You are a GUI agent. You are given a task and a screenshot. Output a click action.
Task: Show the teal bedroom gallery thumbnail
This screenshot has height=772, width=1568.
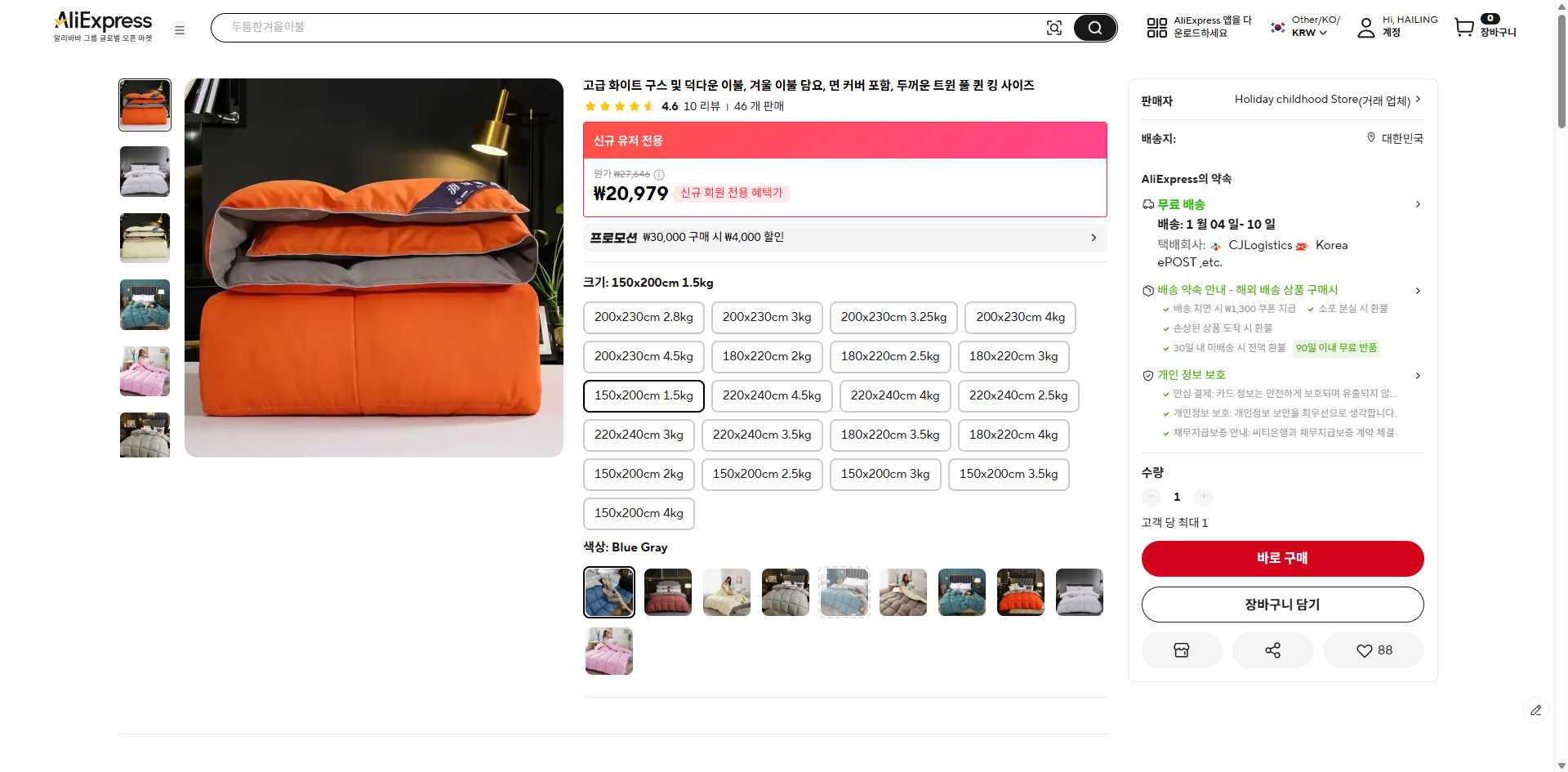145,305
